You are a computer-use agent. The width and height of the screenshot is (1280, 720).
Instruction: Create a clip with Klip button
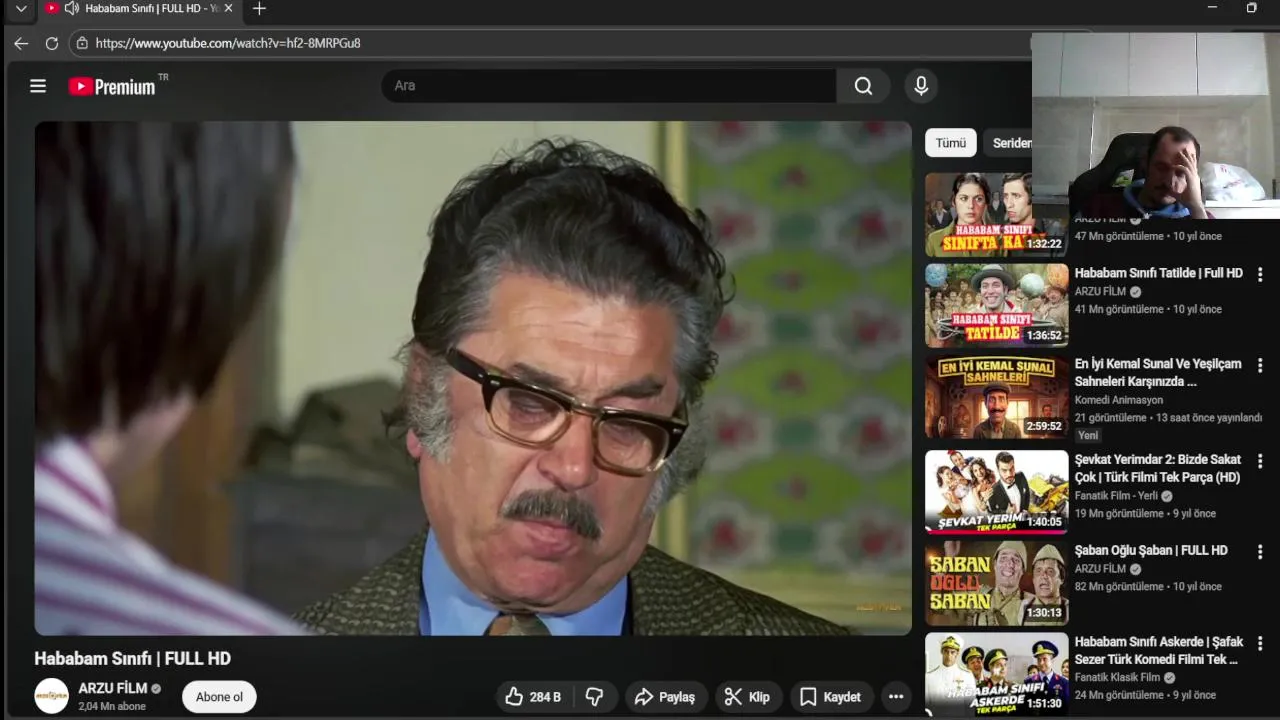coord(748,697)
